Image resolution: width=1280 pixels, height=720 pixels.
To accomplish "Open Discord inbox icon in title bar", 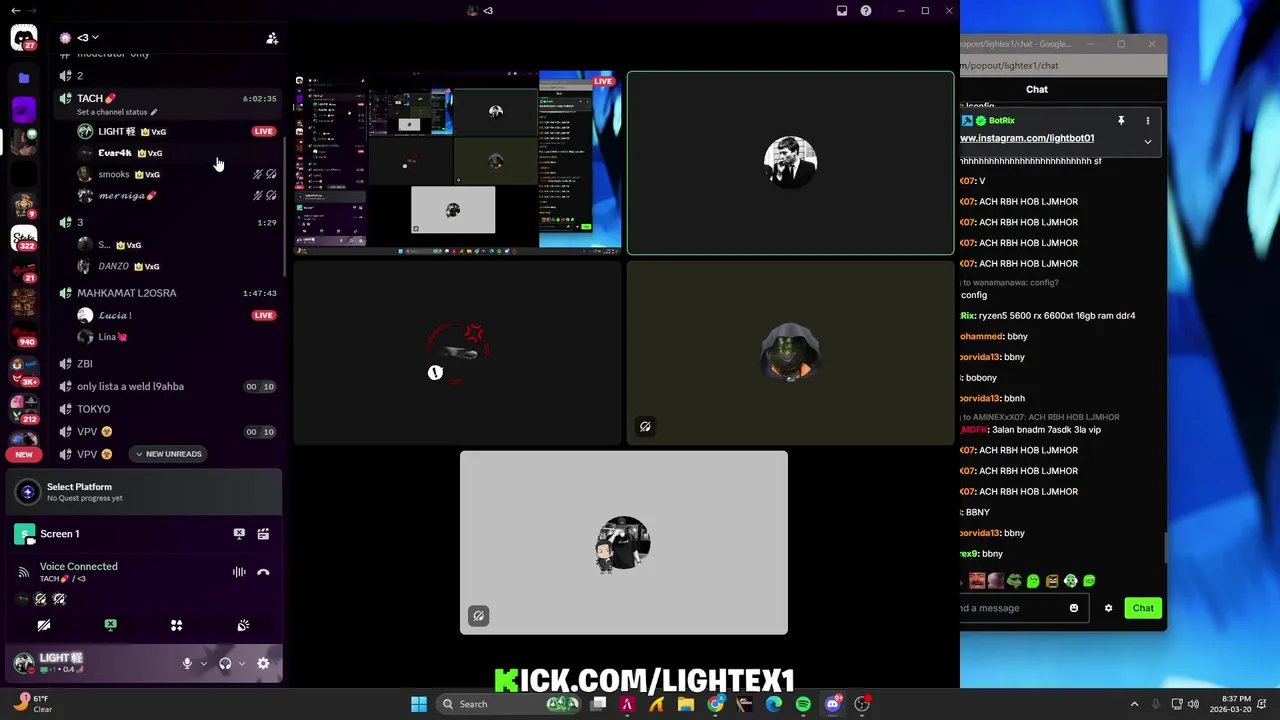I will pyautogui.click(x=842, y=11).
